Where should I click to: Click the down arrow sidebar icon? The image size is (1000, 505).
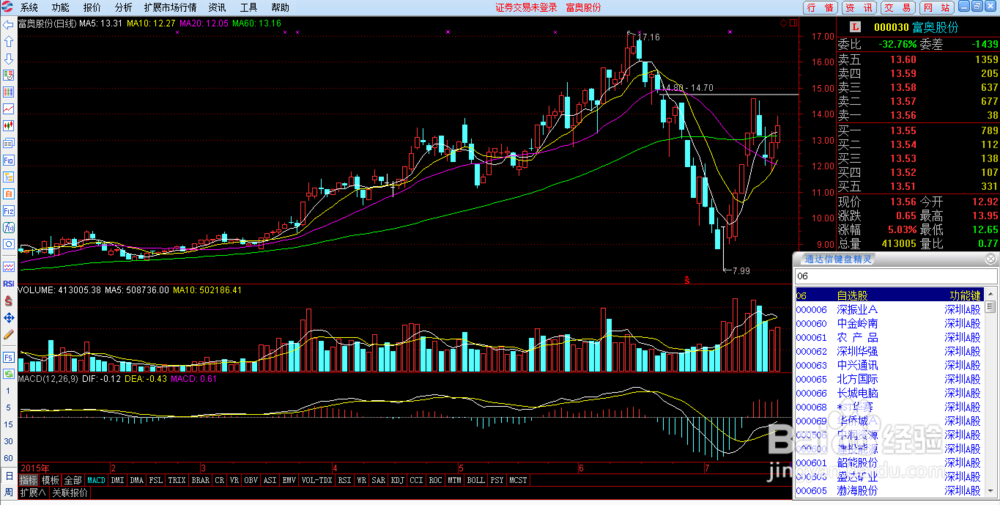coord(9,59)
